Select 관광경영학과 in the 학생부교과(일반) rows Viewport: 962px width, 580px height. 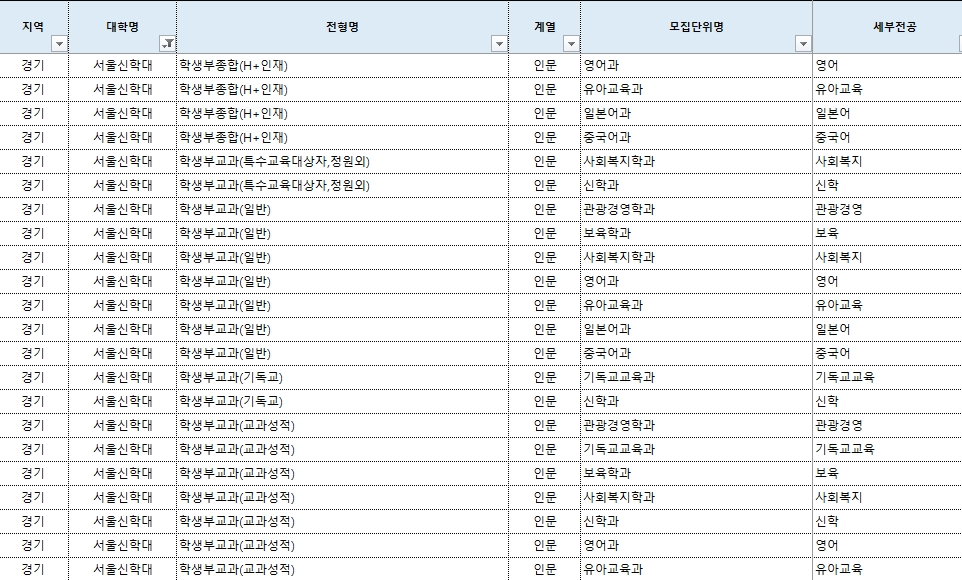[618, 209]
